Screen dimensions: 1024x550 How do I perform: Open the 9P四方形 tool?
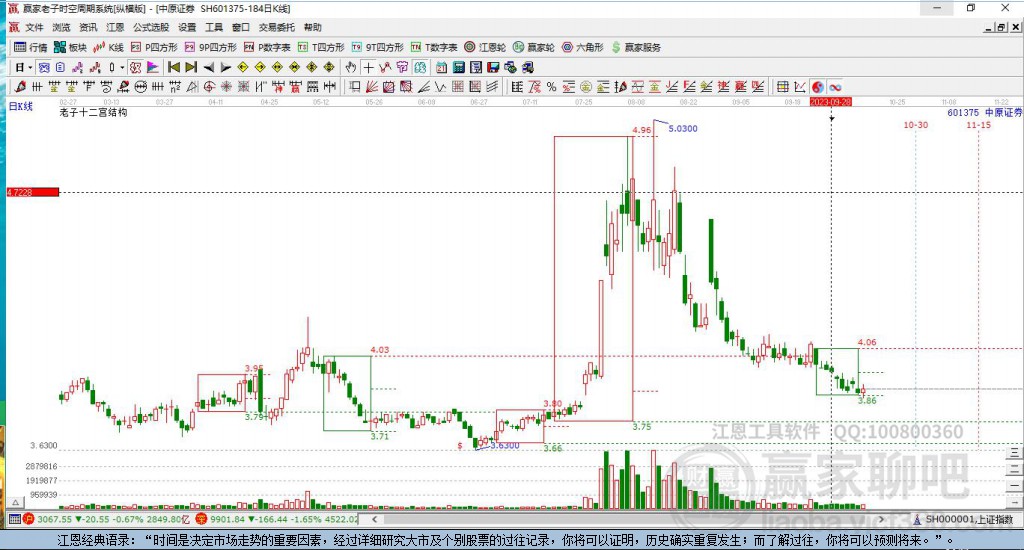[216, 47]
